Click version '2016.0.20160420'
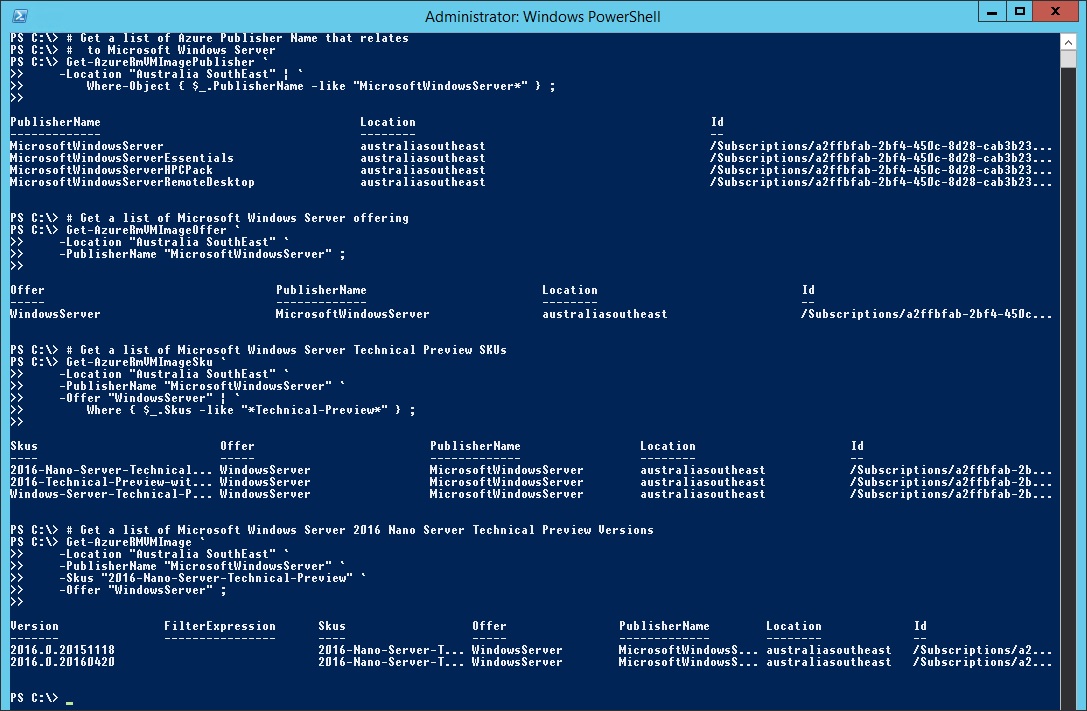This screenshot has height=711, width=1087. (62, 662)
